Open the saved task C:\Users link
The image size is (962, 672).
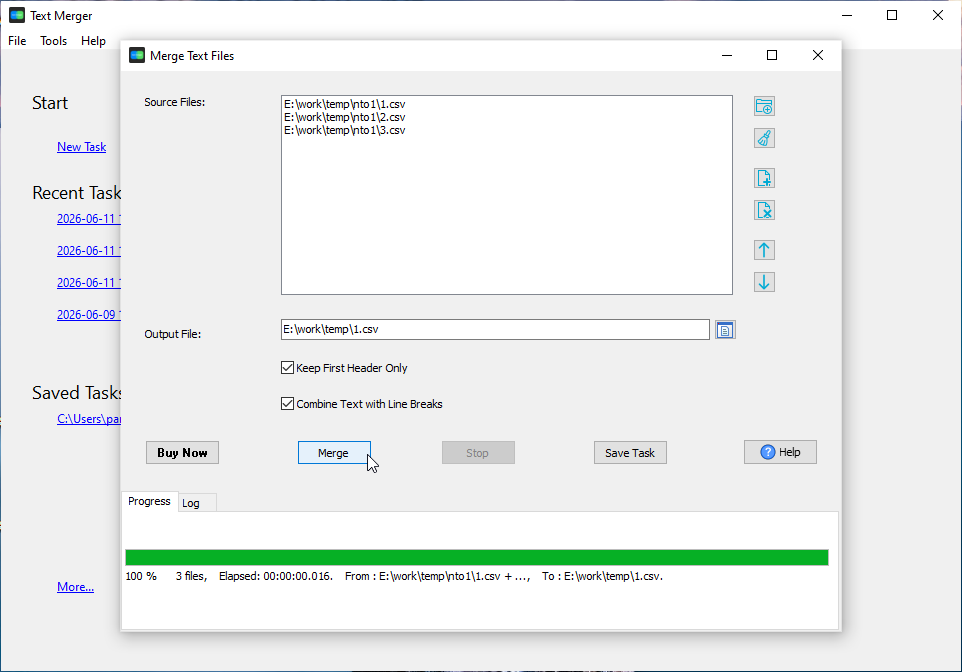(x=89, y=419)
